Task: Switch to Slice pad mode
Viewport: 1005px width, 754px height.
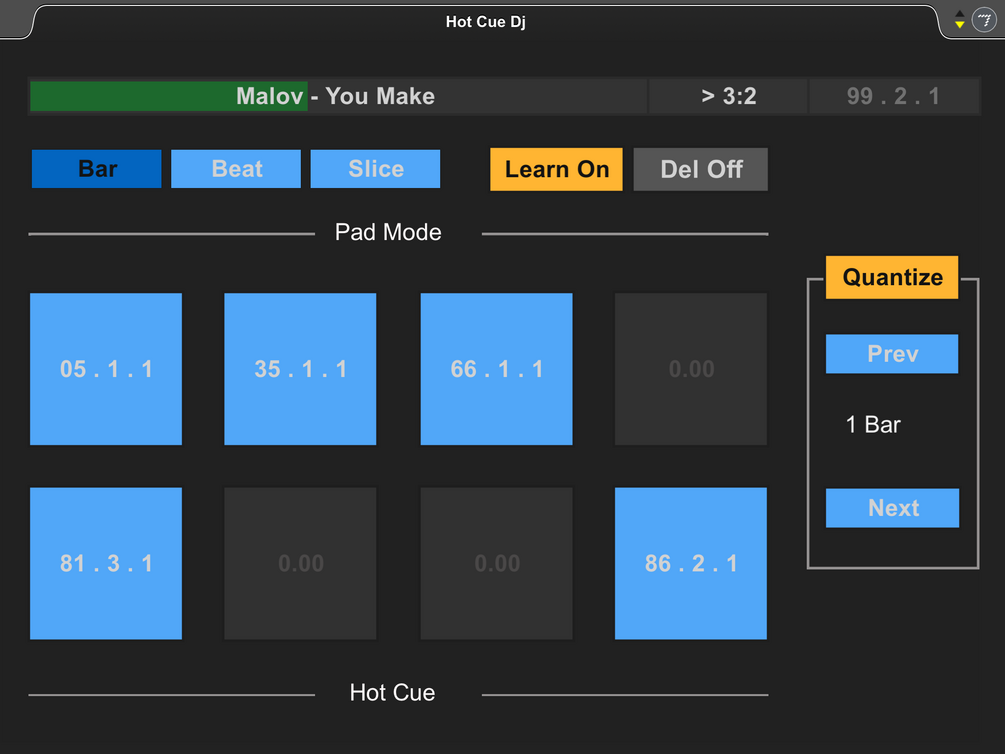Action: coord(375,169)
